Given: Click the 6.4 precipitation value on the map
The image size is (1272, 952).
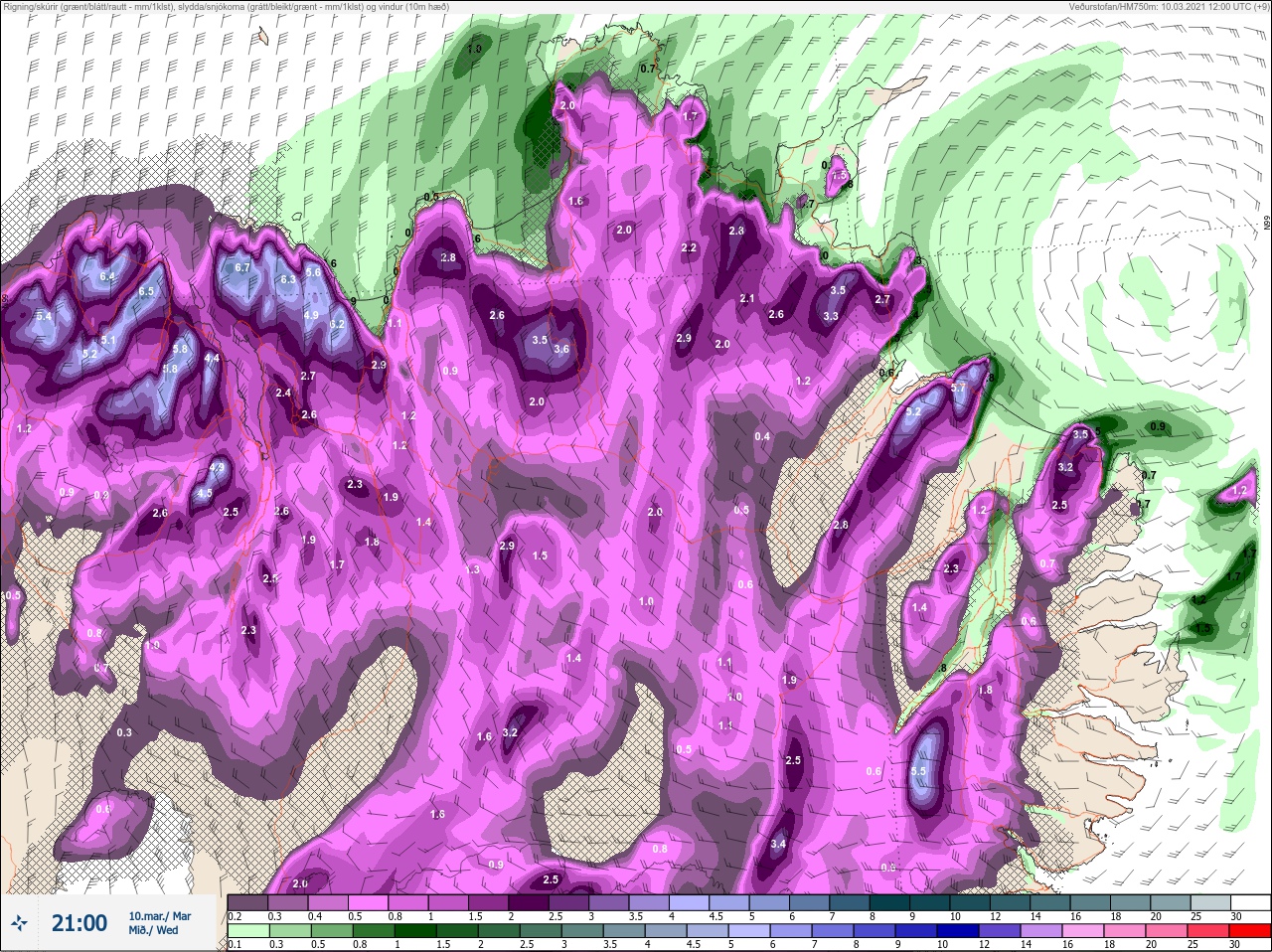Looking at the screenshot, I should tap(107, 275).
